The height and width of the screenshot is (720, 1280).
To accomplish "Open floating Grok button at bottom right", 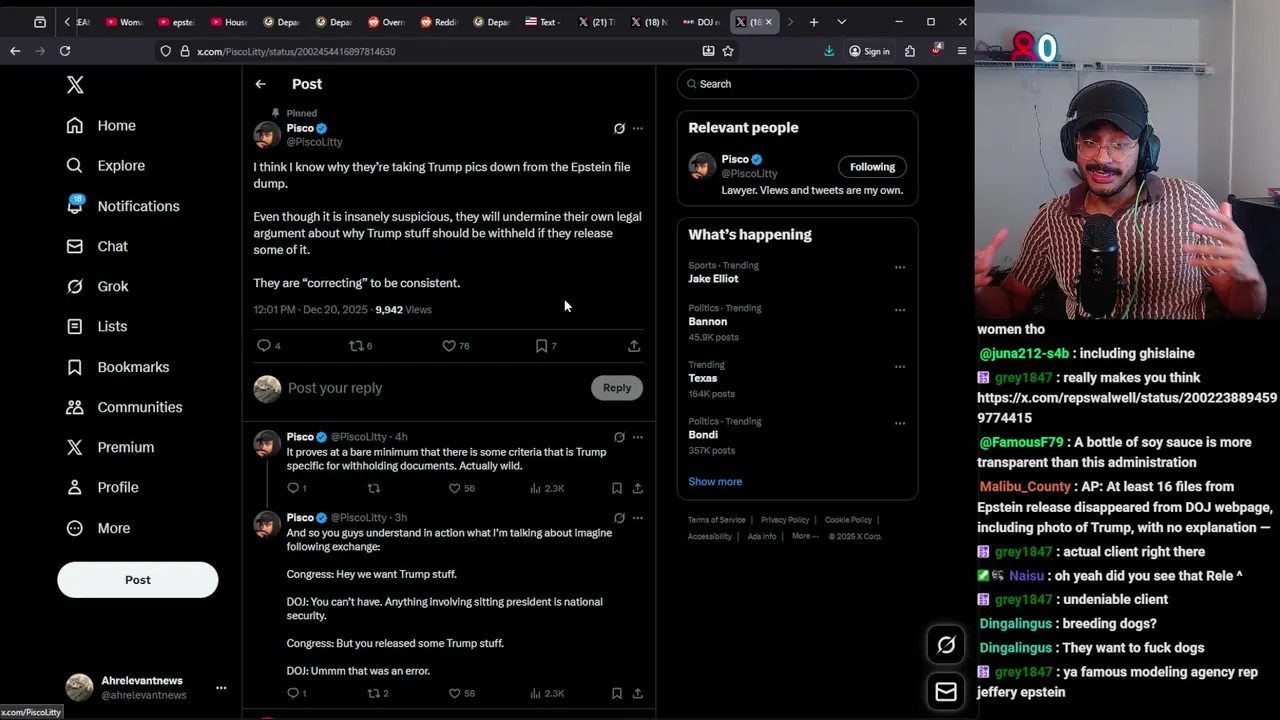I will click(x=946, y=645).
